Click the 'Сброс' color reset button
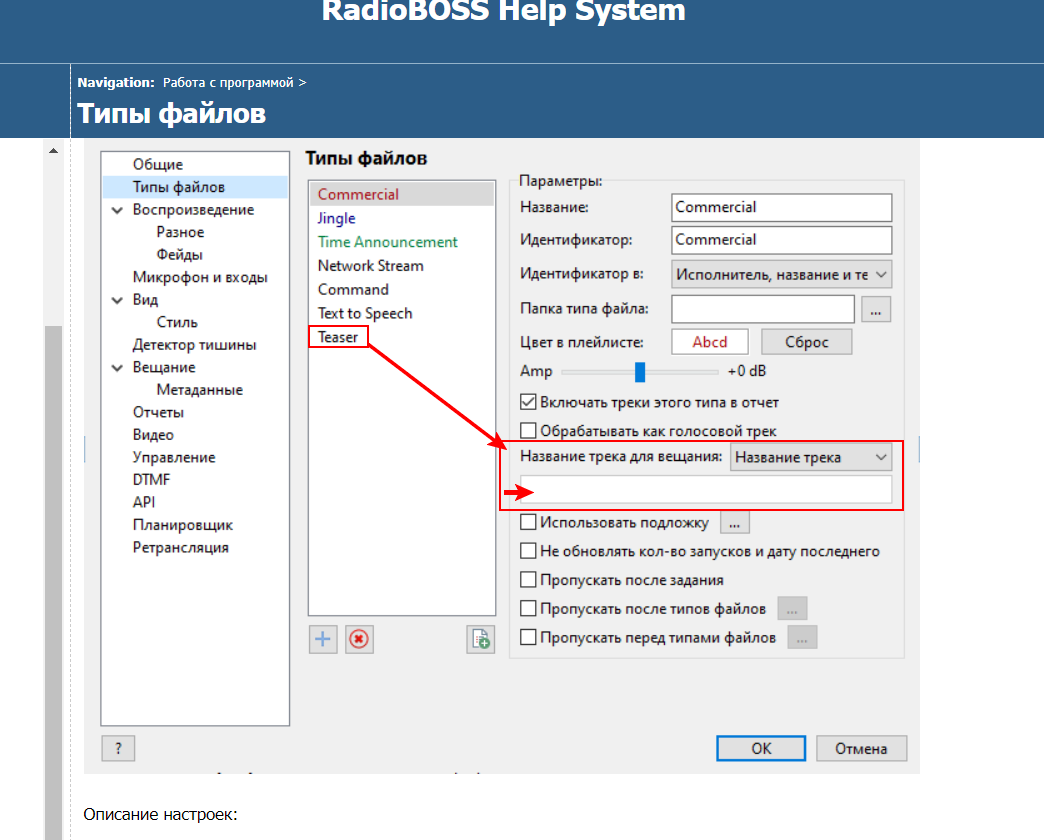The height and width of the screenshot is (840, 1044). [806, 342]
